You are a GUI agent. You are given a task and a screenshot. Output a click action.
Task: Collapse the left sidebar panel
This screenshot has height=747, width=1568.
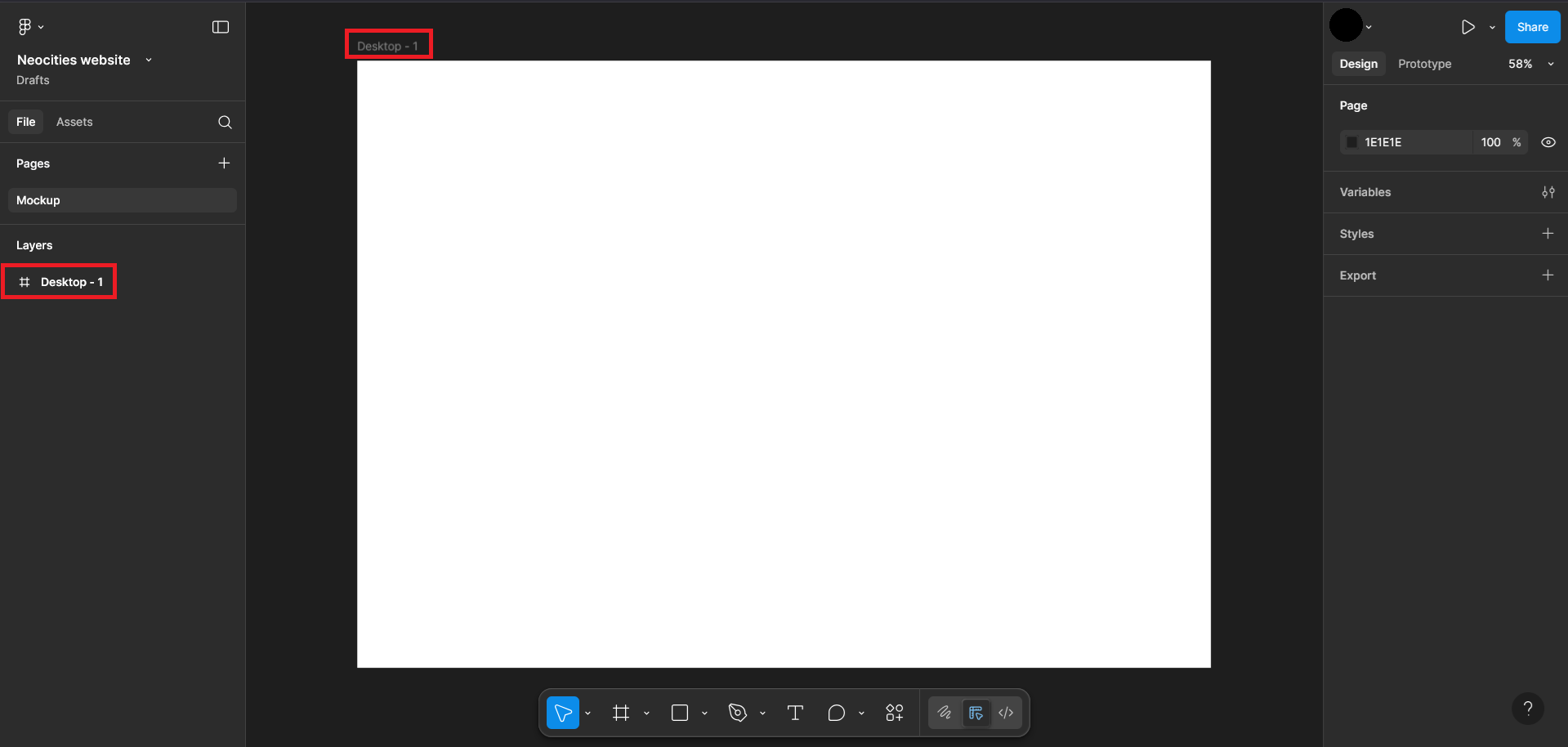pyautogui.click(x=220, y=26)
